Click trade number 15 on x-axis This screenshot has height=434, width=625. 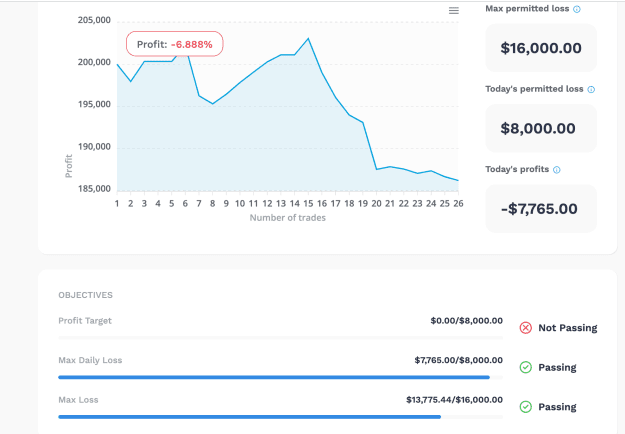(x=308, y=204)
